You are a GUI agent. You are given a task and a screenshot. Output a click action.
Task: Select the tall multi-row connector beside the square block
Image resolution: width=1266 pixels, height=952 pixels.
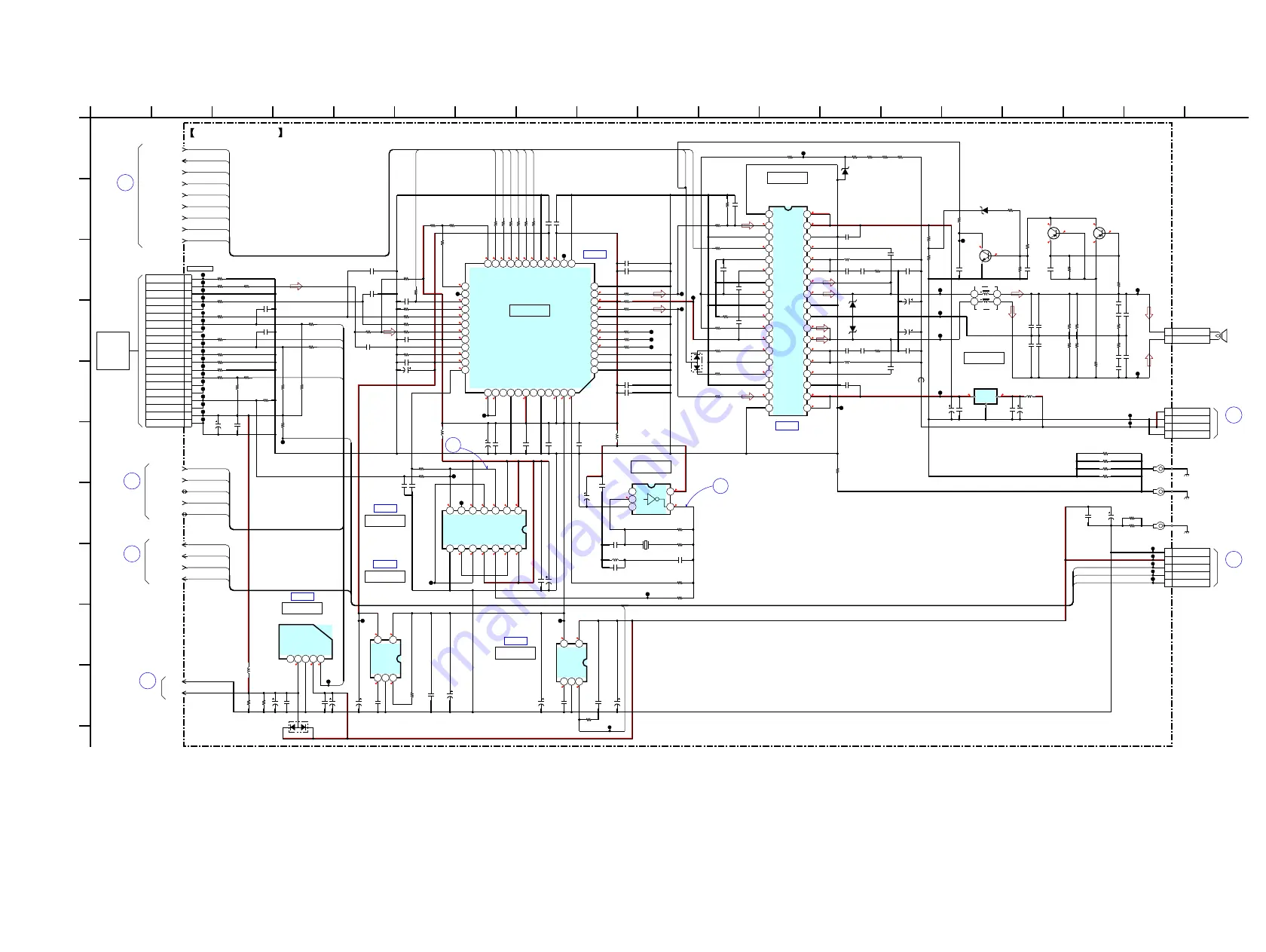tap(168, 350)
